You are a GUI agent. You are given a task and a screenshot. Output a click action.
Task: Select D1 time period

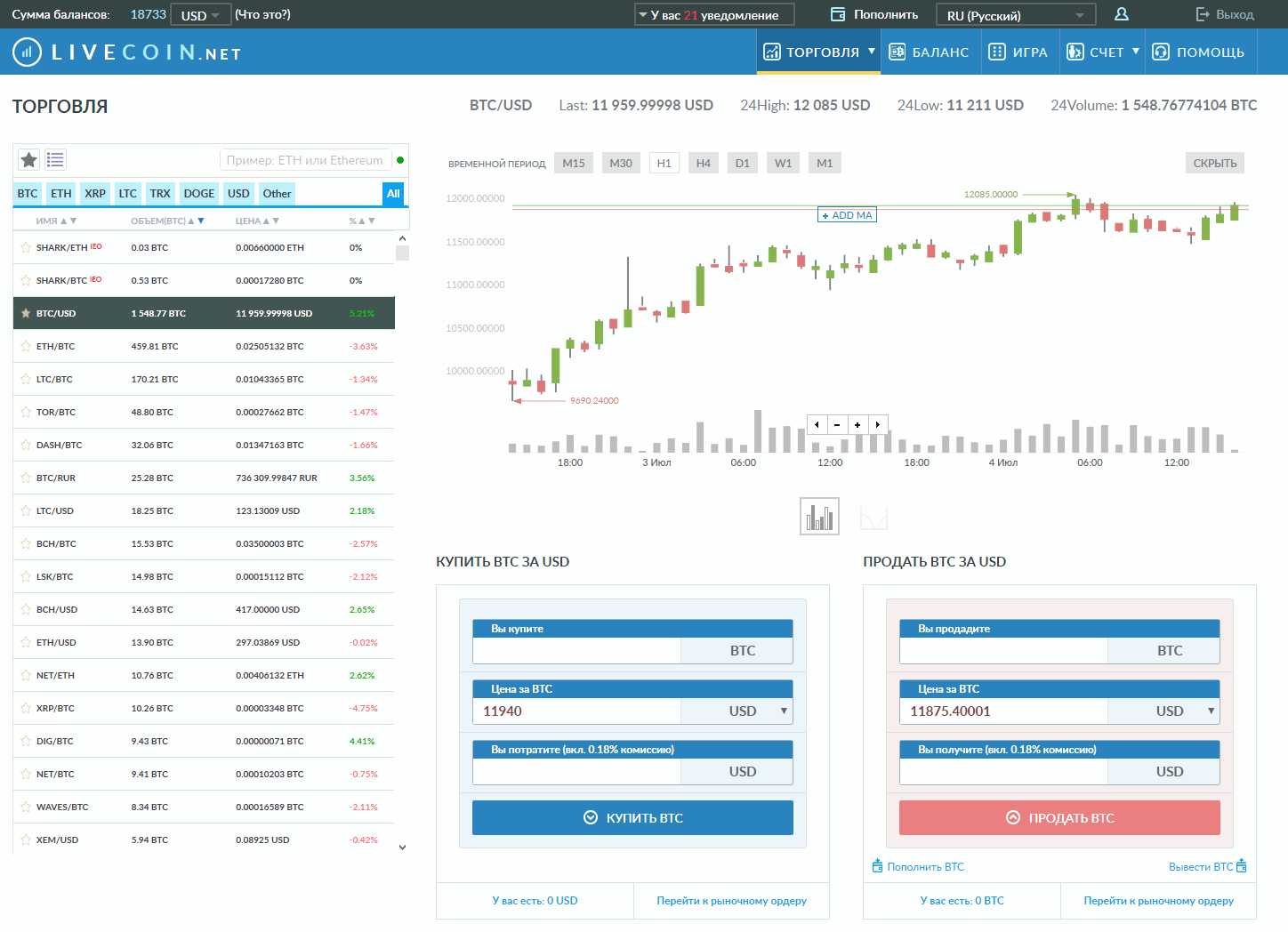point(743,163)
